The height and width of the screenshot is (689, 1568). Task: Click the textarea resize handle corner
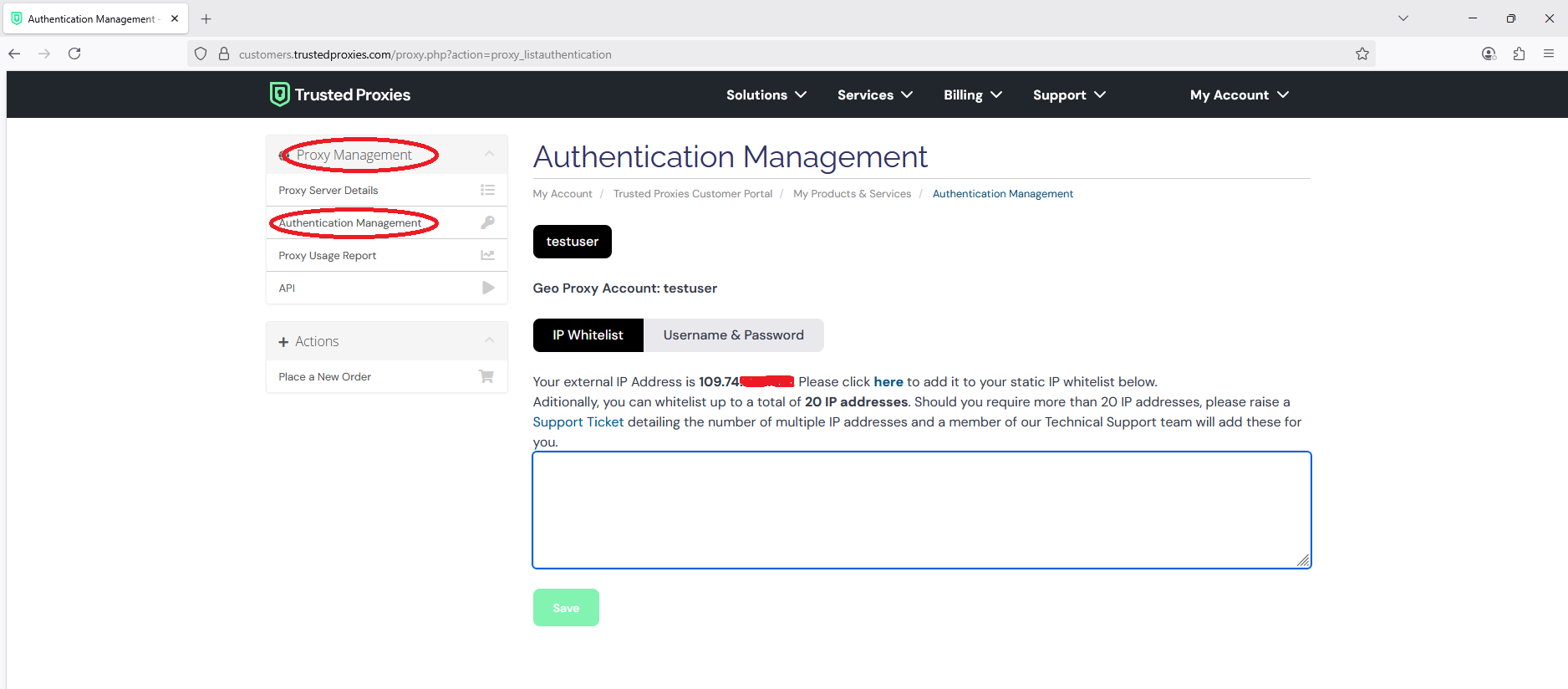[x=1303, y=560]
